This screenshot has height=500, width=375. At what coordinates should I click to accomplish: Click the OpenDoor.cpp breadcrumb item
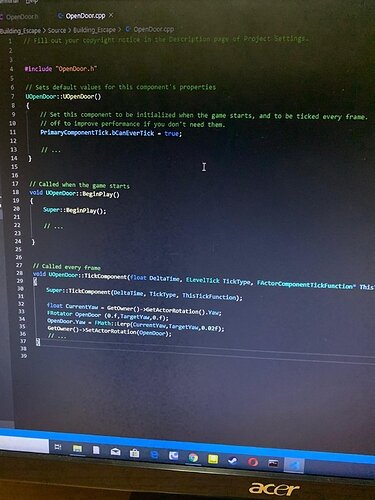[x=153, y=29]
